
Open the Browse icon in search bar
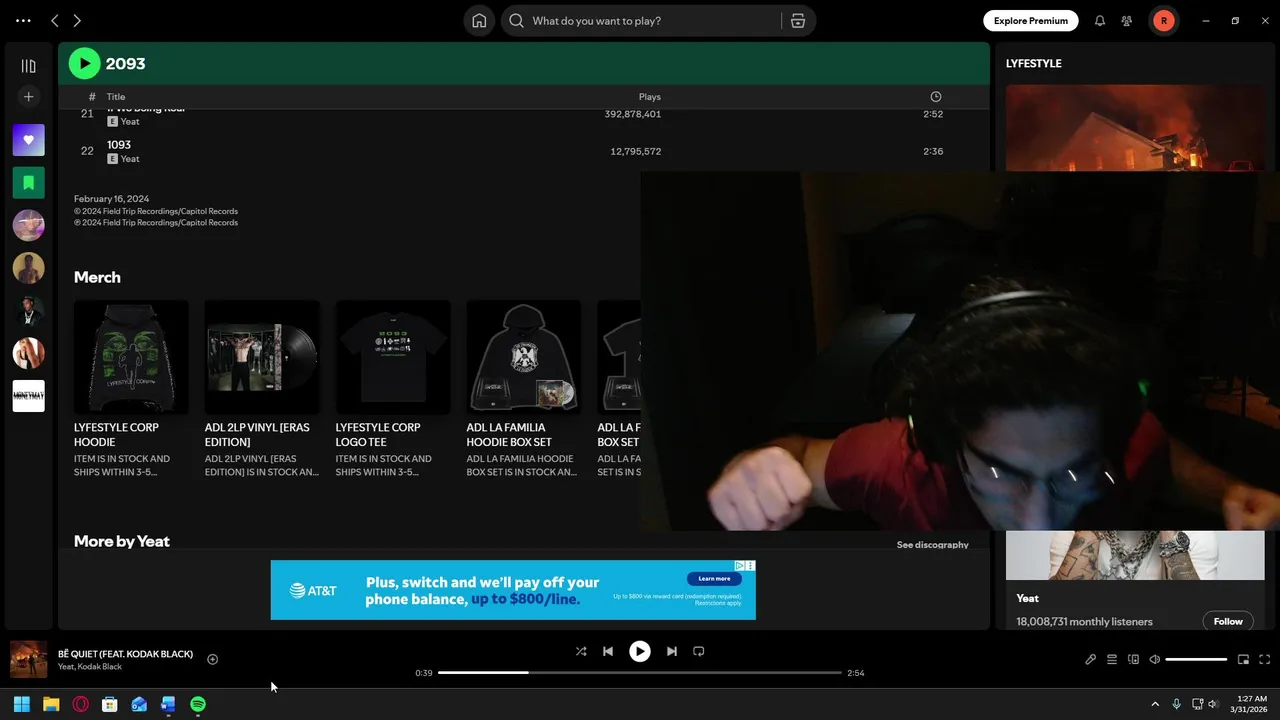797,21
